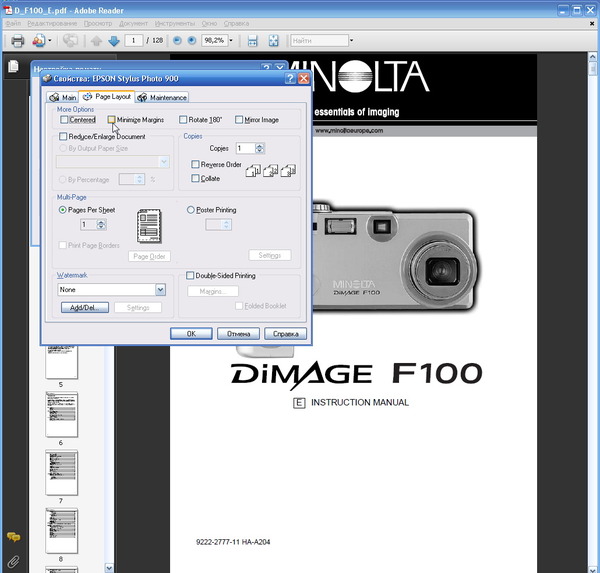Select the third collate order illustration icon
The width and height of the screenshot is (600, 573).
[x=288, y=171]
